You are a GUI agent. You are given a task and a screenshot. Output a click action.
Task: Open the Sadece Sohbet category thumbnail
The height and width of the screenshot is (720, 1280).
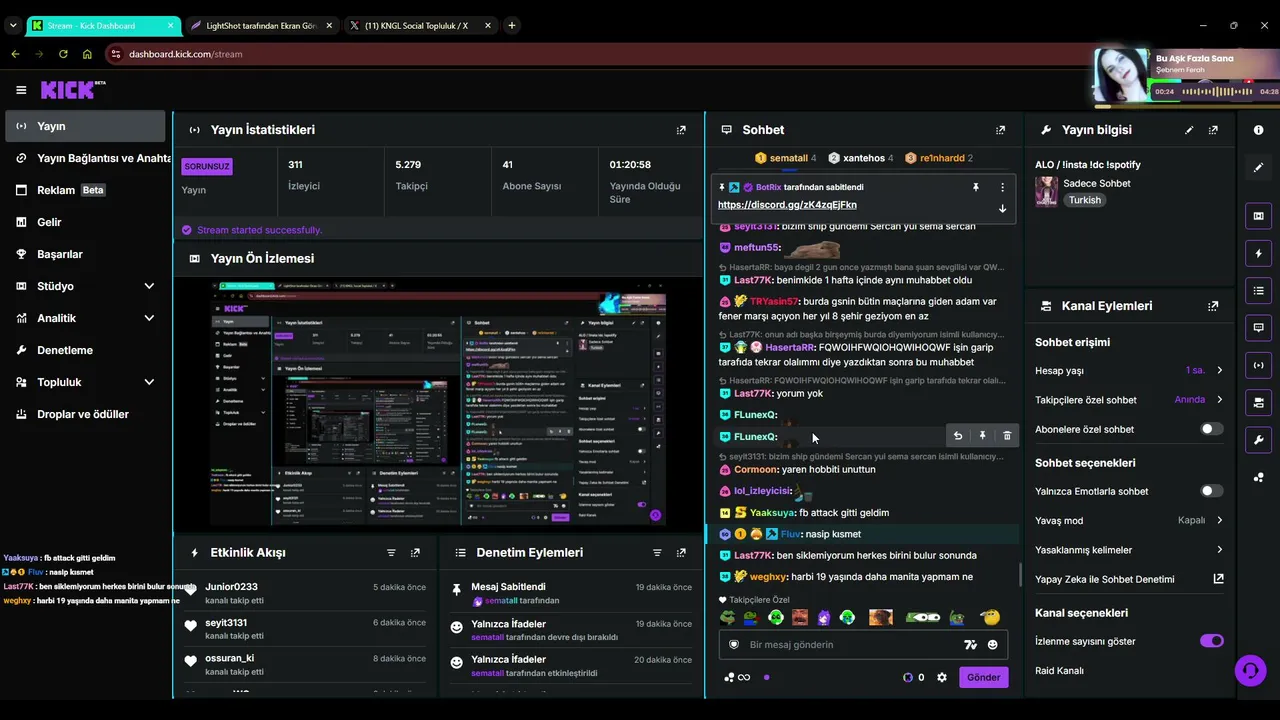point(1046,191)
